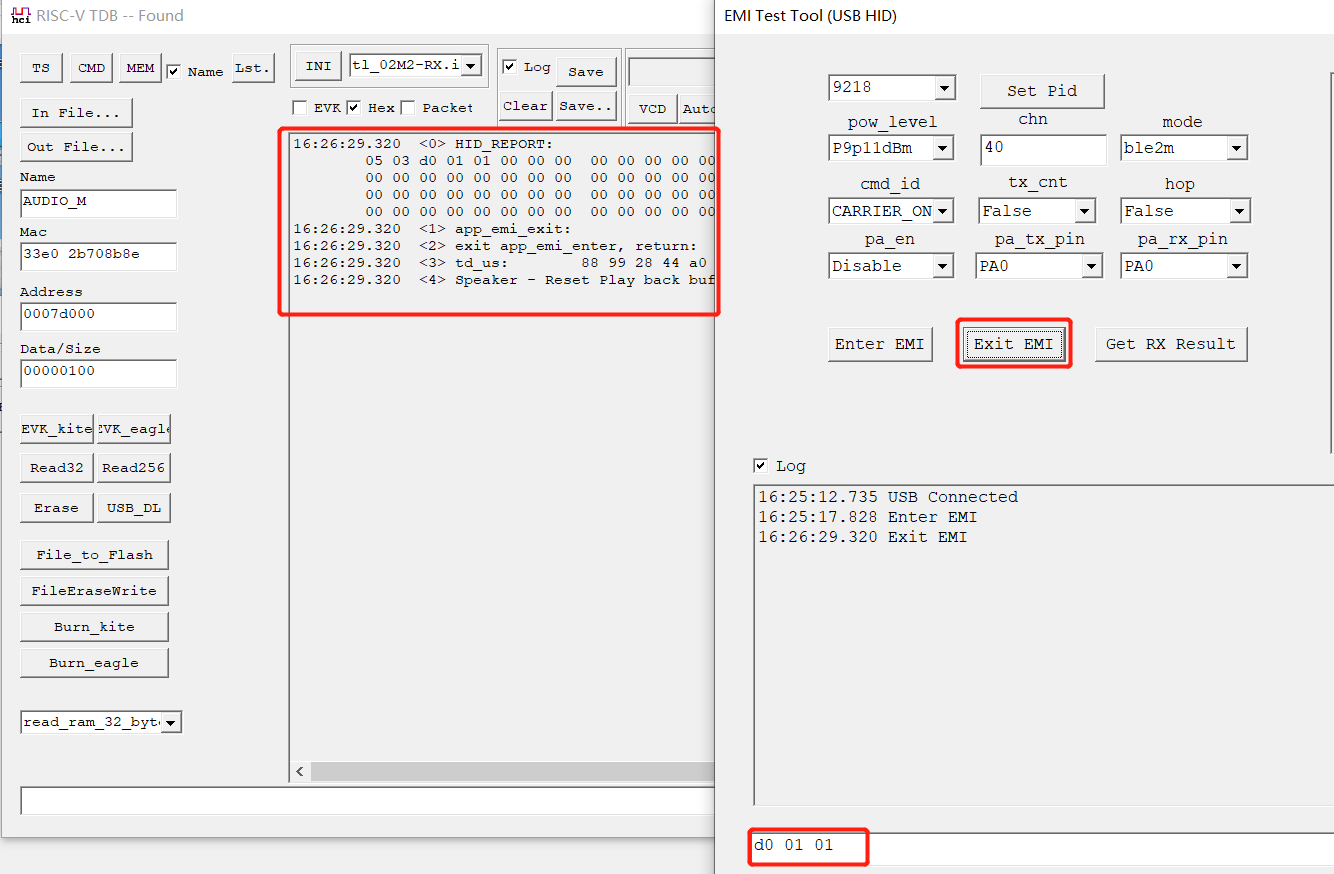Expand the pa_en Disable dropdown
The height and width of the screenshot is (874, 1334).
point(943,266)
